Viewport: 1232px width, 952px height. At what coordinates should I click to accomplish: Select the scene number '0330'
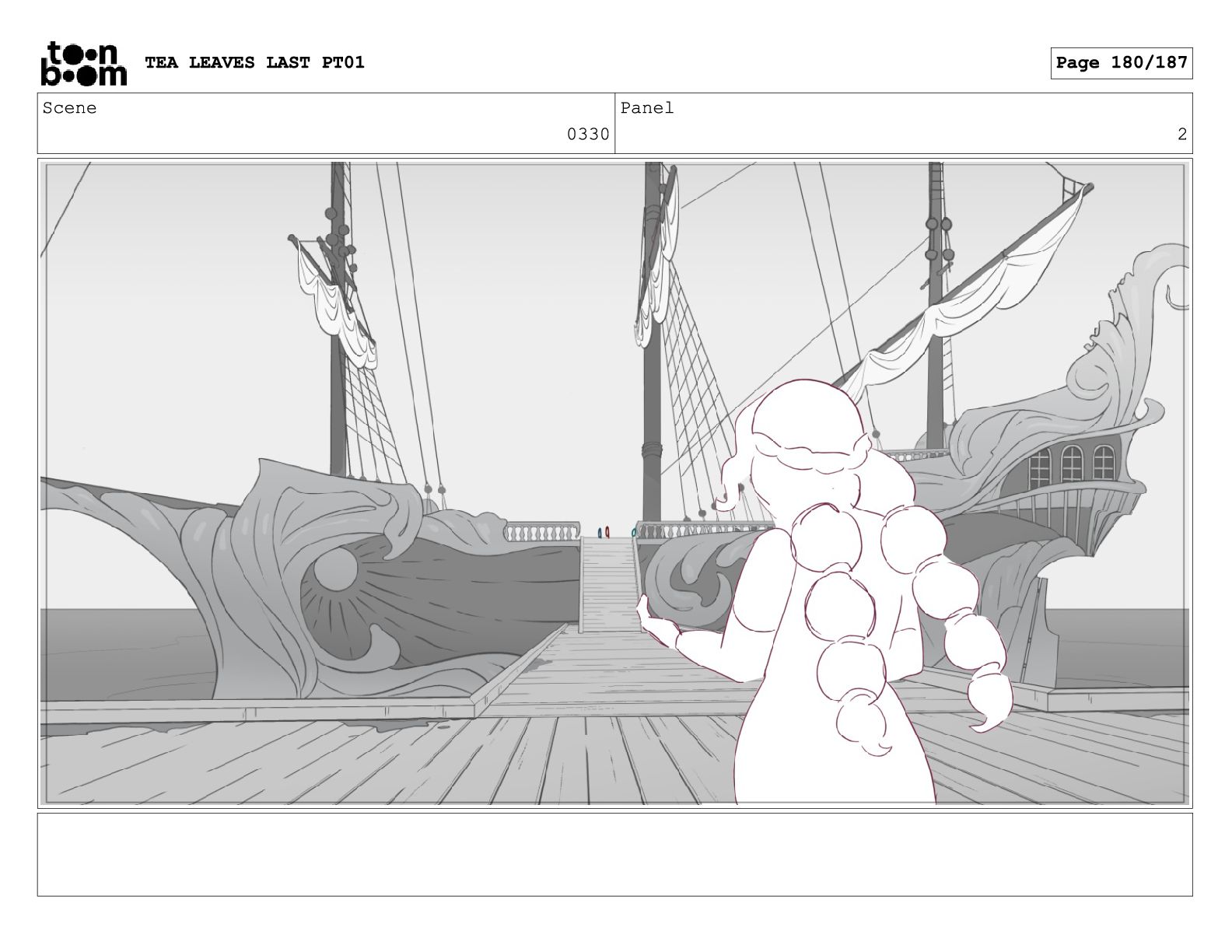pyautogui.click(x=588, y=135)
